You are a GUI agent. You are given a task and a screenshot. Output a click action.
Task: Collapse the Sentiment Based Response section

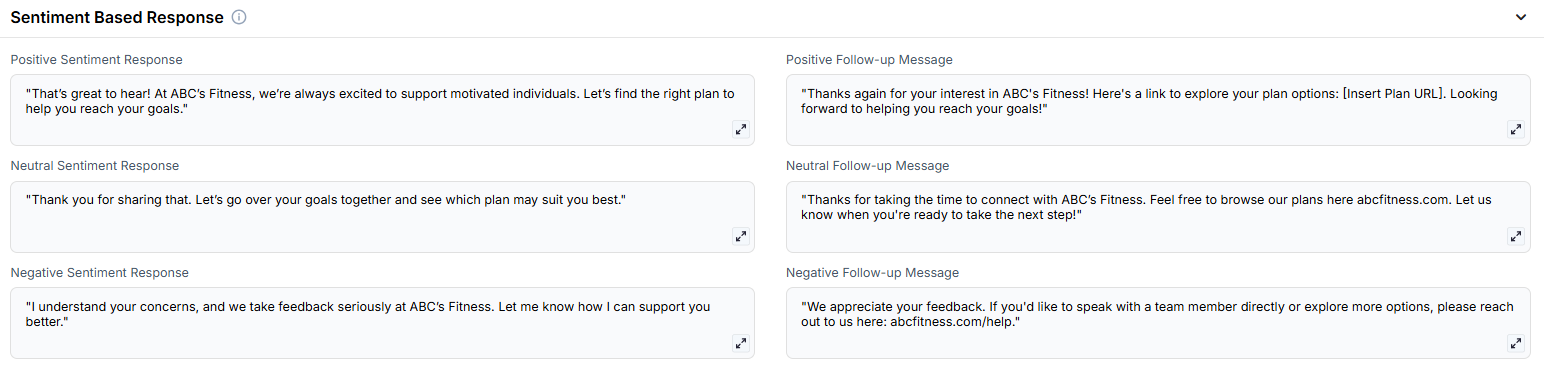[1521, 17]
